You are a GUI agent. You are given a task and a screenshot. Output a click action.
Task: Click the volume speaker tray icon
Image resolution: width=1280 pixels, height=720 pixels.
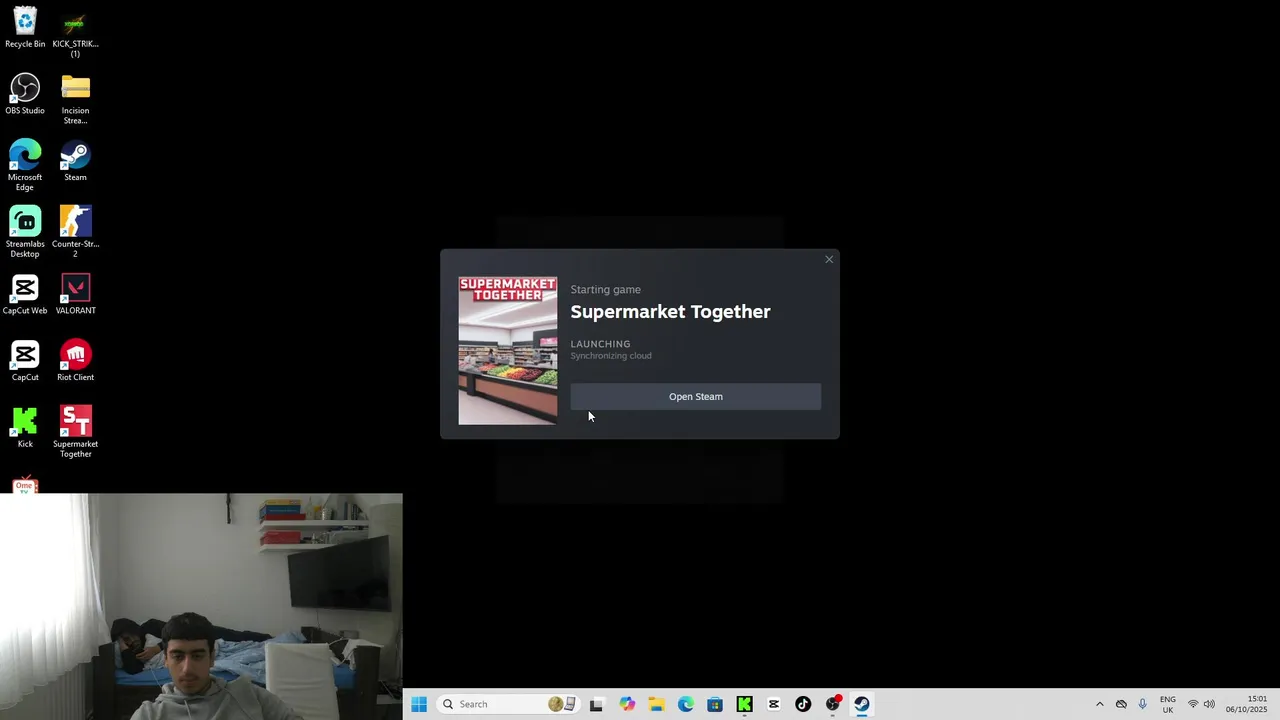pyautogui.click(x=1209, y=704)
